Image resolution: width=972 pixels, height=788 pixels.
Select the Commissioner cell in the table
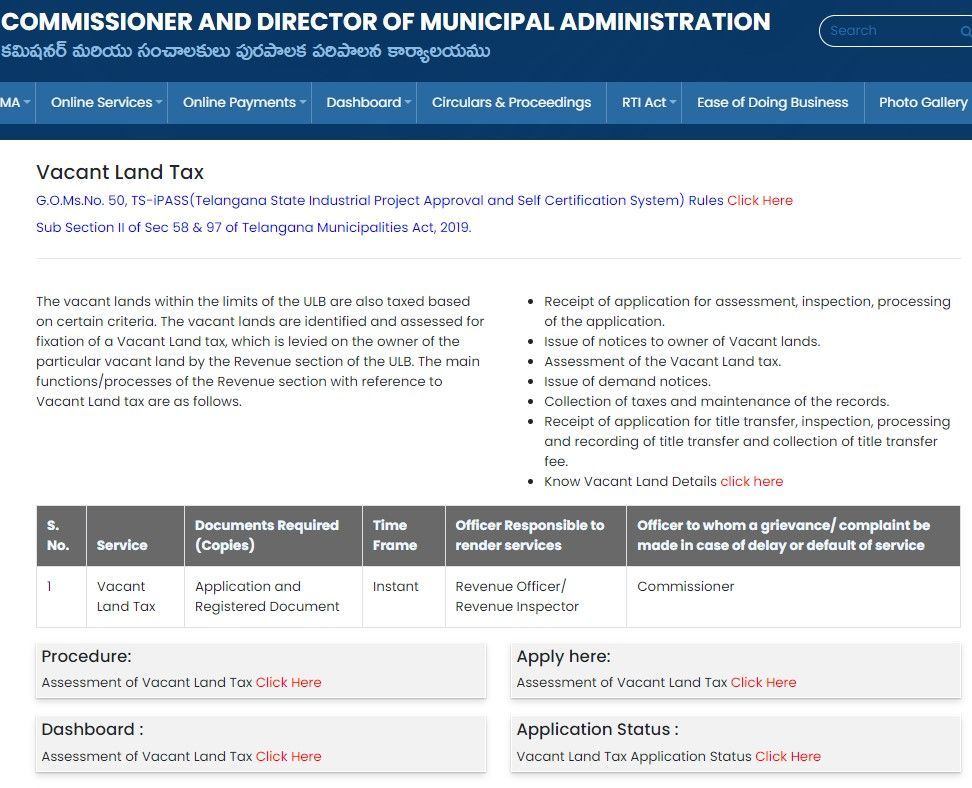pos(686,586)
